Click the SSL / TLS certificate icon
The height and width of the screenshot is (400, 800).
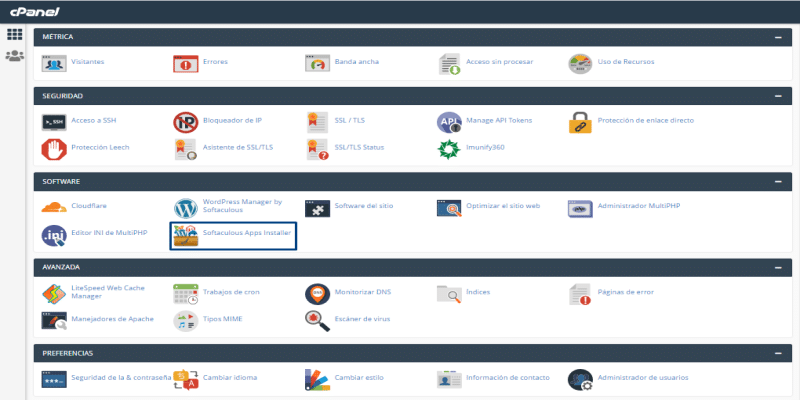(317, 122)
